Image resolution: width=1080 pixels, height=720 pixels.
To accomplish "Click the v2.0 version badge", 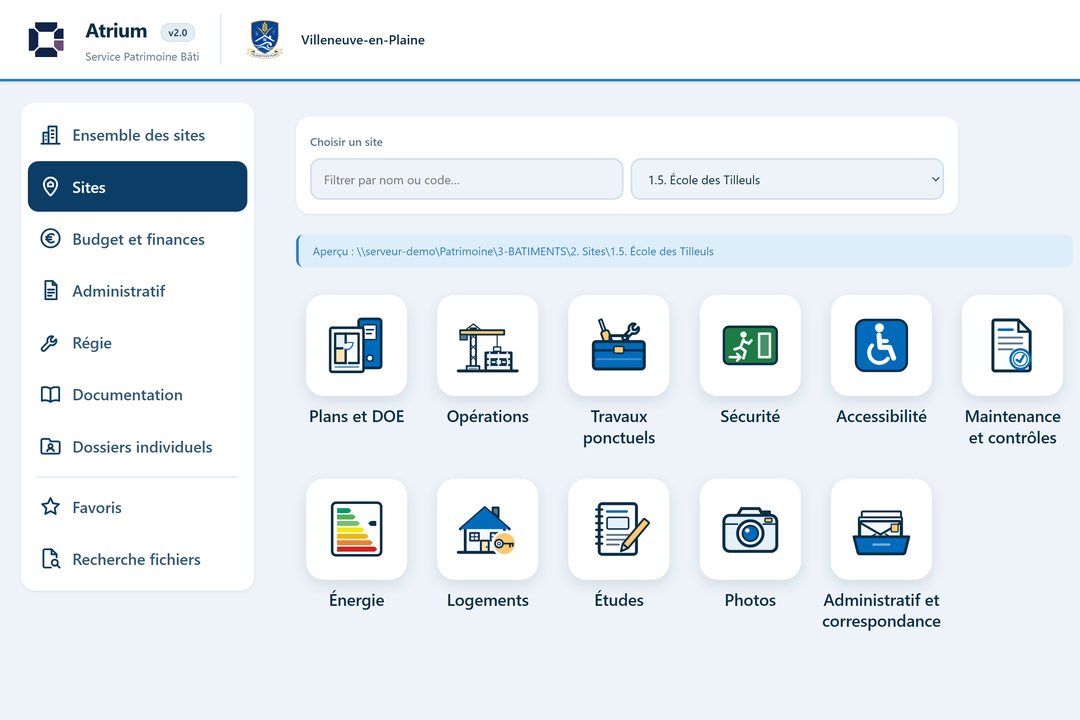I will (x=178, y=32).
